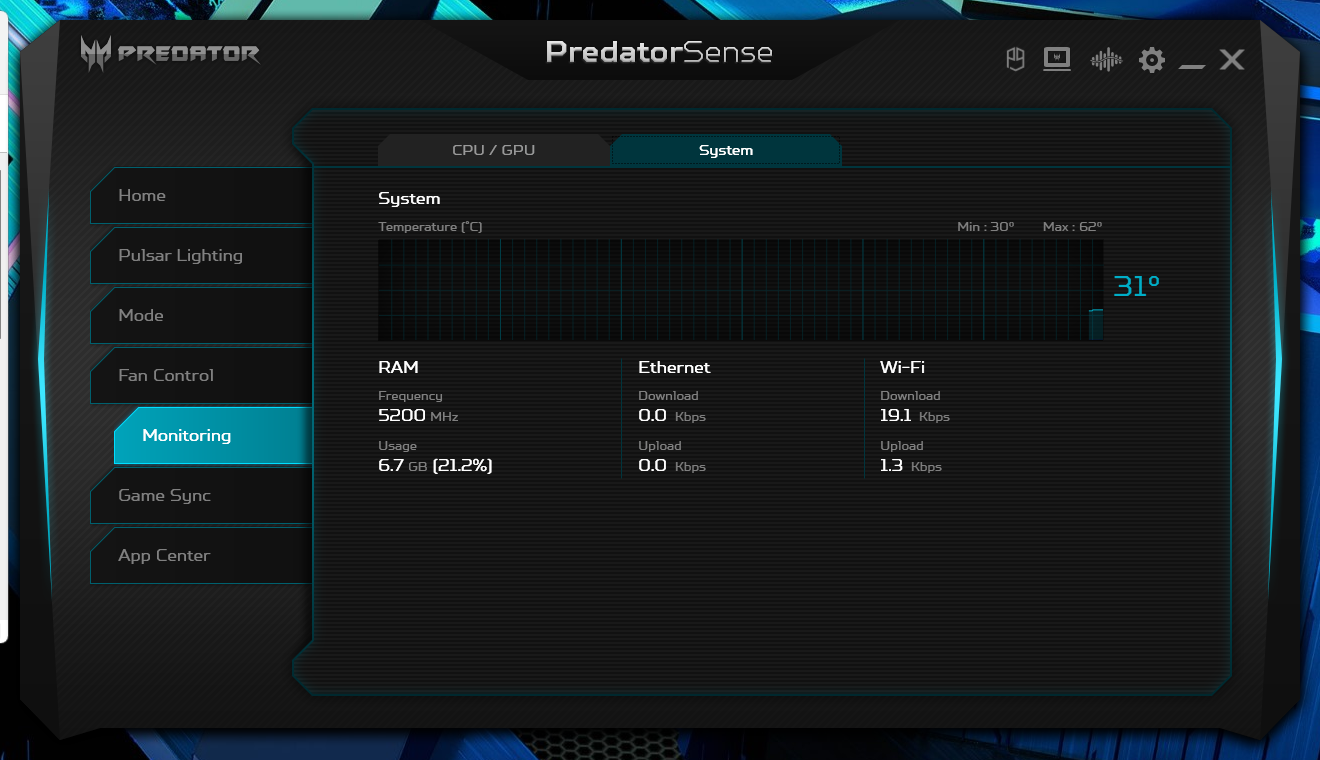Close the PredatorSense window
This screenshot has width=1320, height=760.
click(1232, 60)
